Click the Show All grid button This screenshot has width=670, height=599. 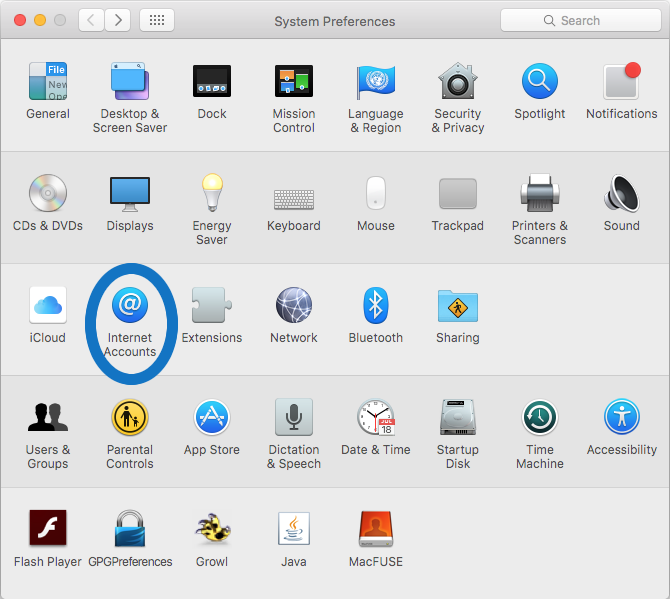click(x=157, y=20)
